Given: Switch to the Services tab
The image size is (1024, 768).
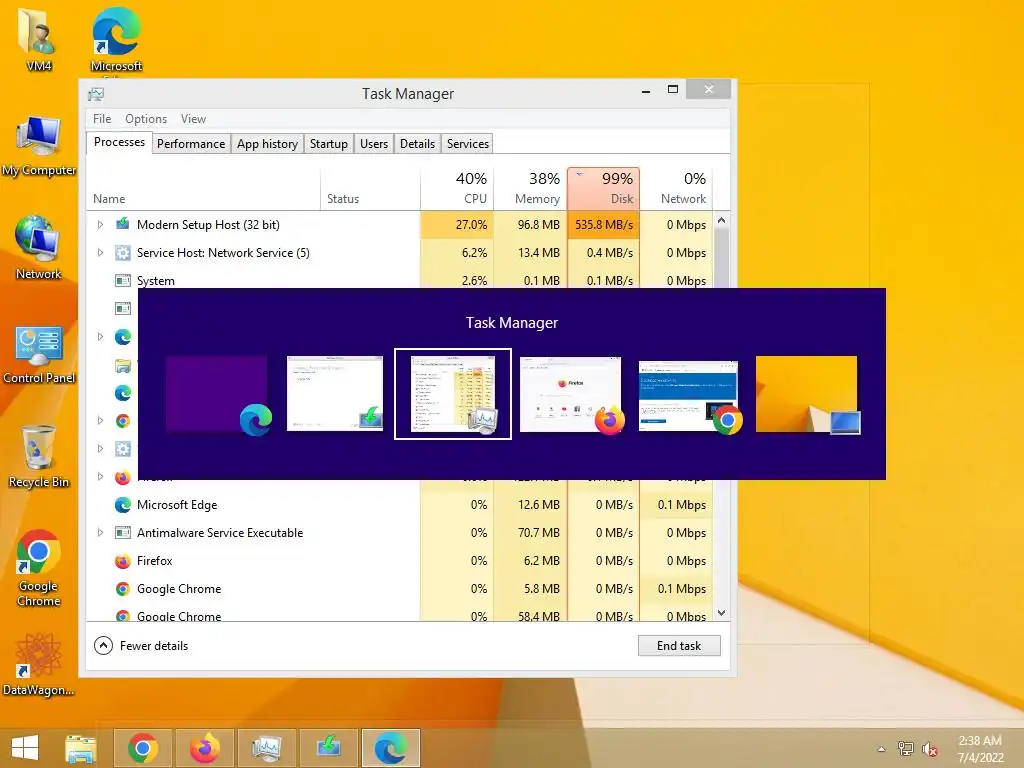Looking at the screenshot, I should (x=468, y=144).
